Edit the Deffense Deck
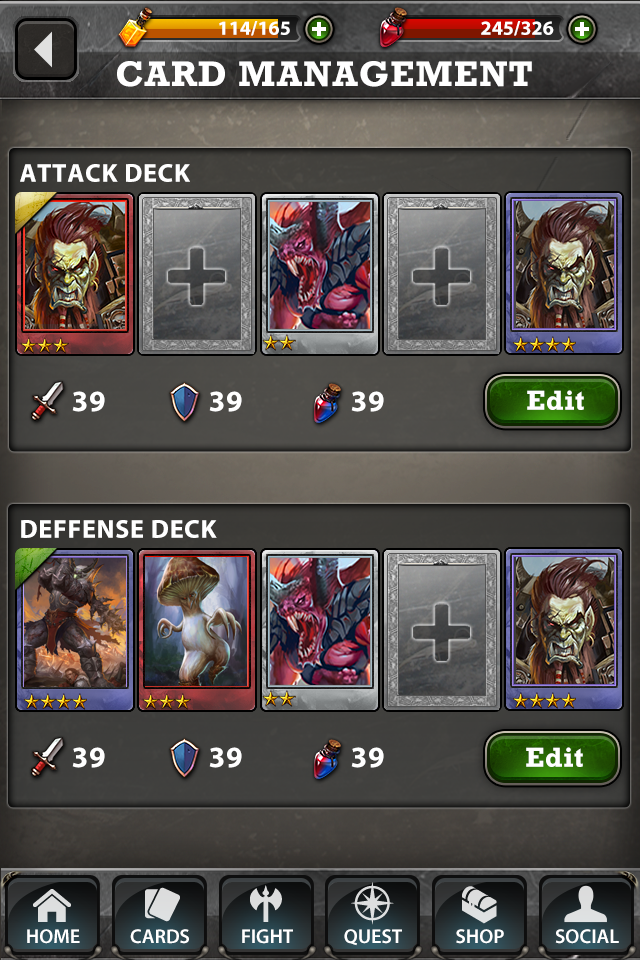Image resolution: width=640 pixels, height=960 pixels. pos(552,758)
